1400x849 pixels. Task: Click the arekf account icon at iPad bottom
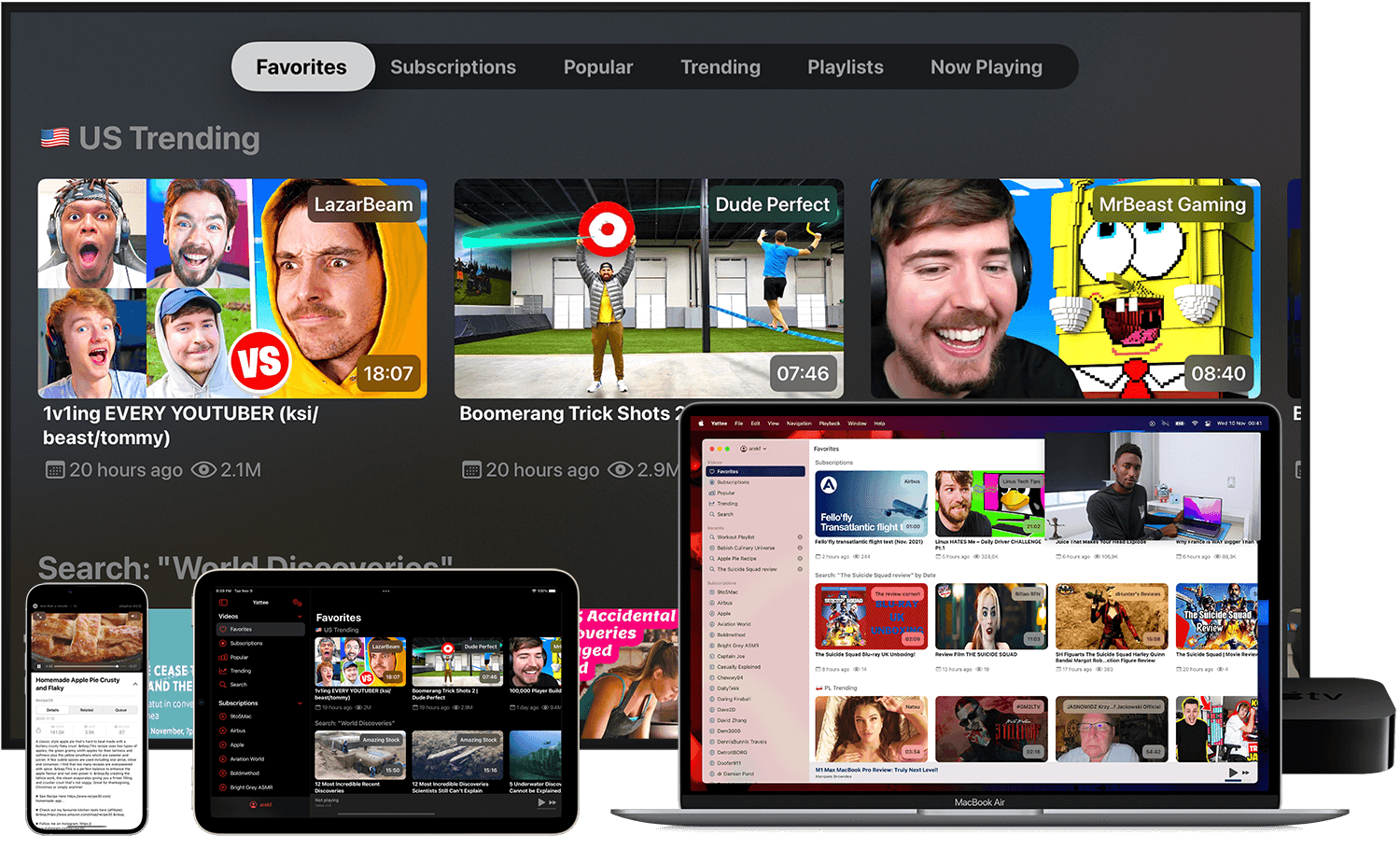point(253,804)
